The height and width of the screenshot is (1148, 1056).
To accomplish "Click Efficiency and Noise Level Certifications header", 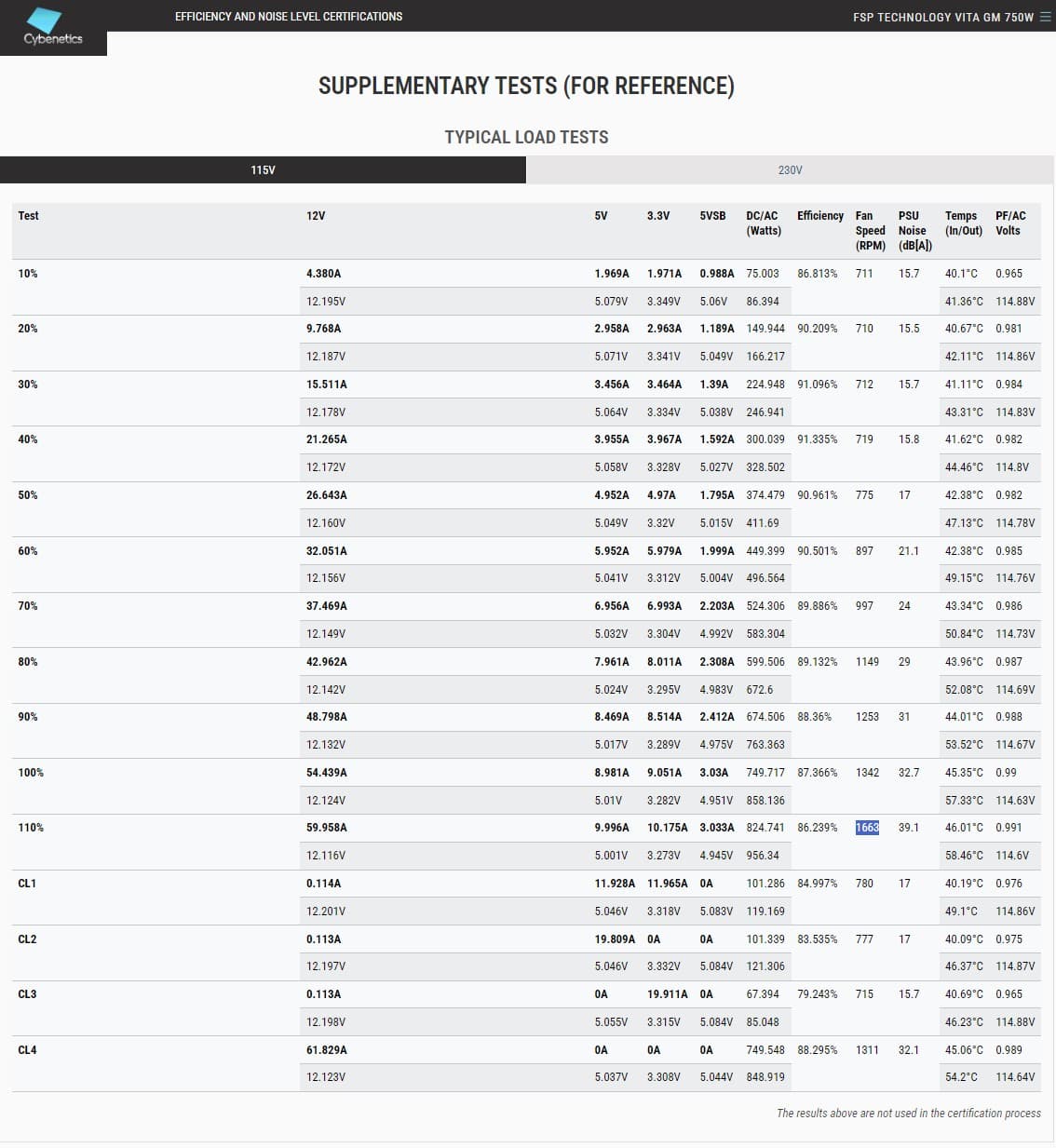I will coord(289,17).
